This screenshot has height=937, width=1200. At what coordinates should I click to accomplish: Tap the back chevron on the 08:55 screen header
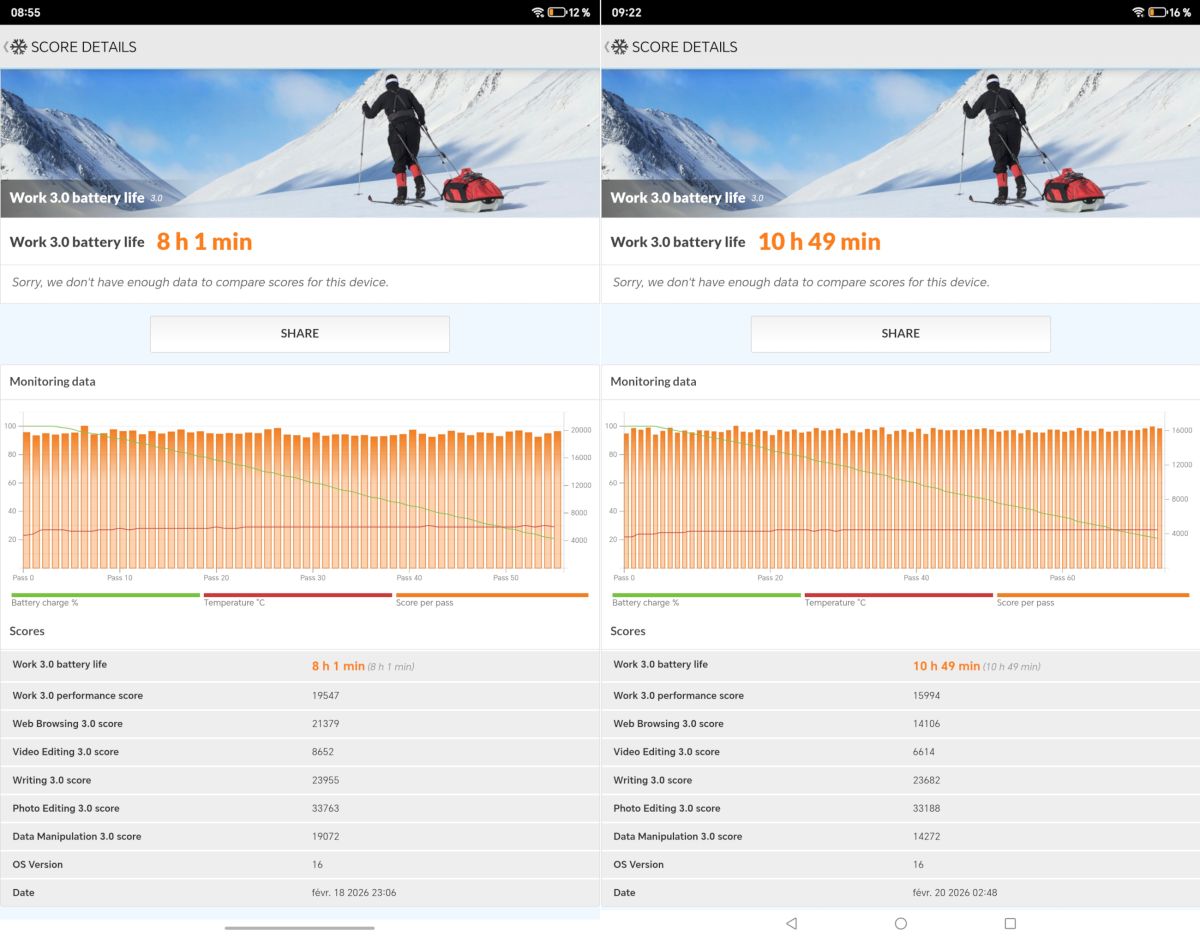[6, 47]
